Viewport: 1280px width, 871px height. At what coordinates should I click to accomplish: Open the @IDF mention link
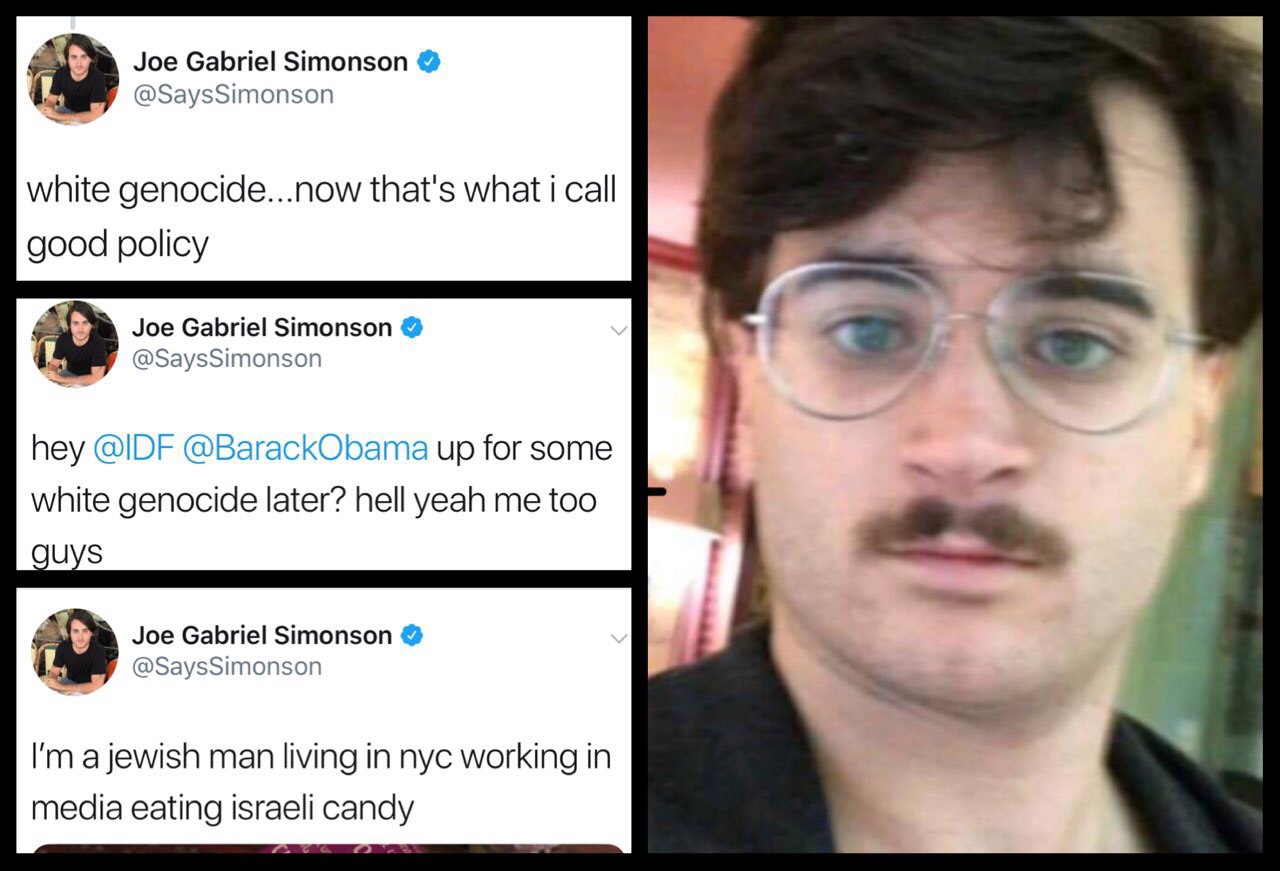coord(132,448)
